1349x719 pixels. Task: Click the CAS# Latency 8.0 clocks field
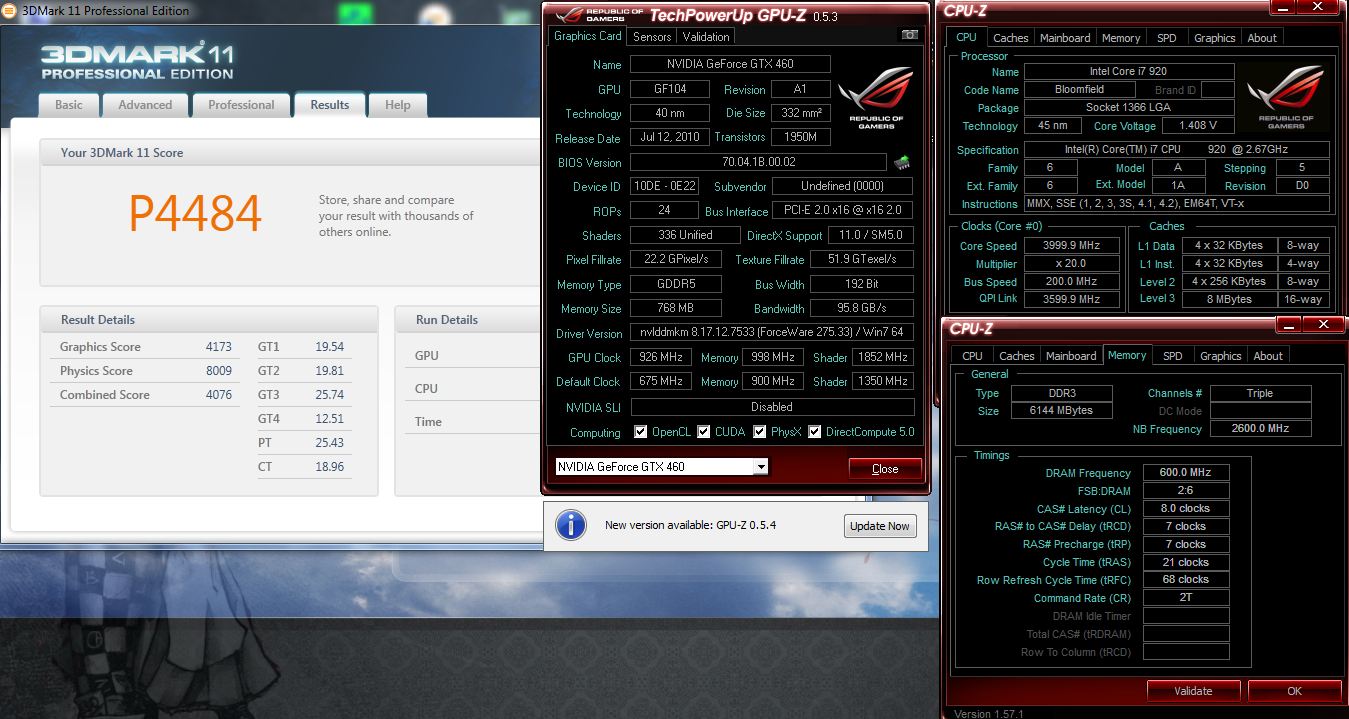(1186, 508)
